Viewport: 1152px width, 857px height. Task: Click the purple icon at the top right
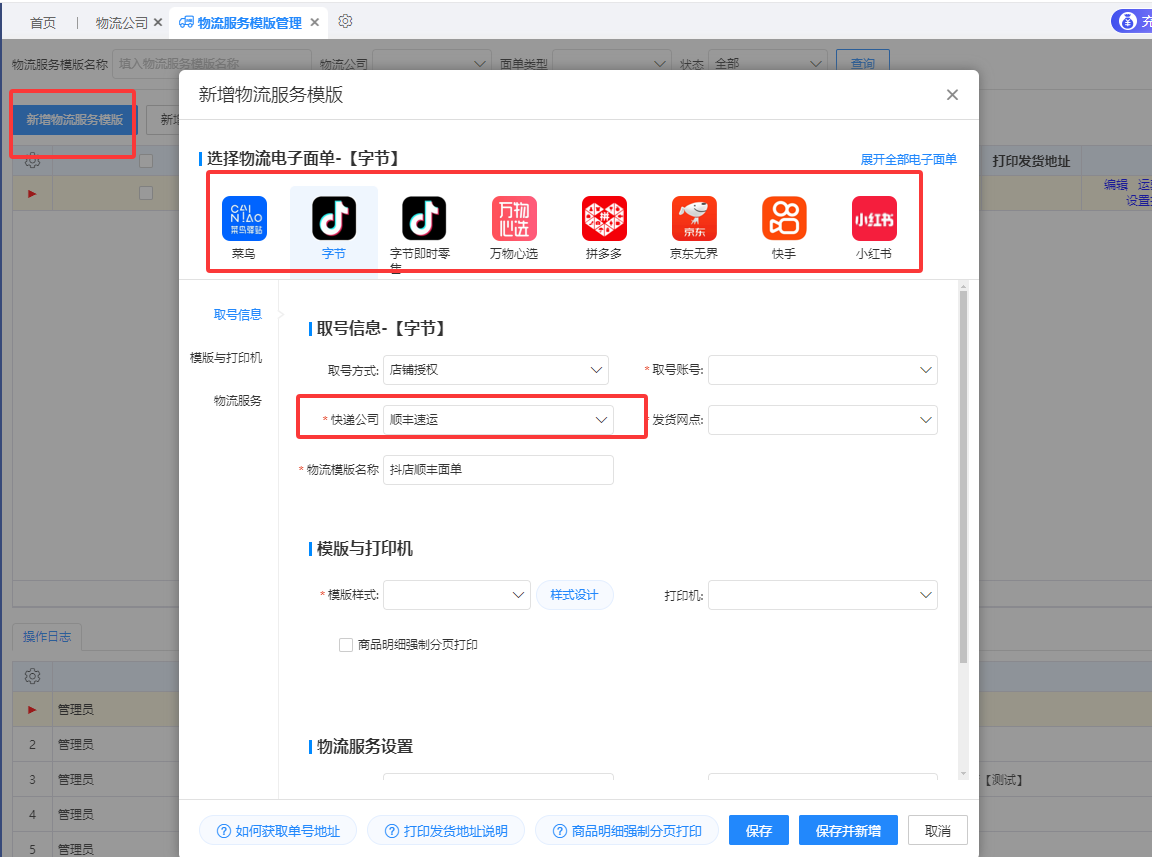point(1127,21)
